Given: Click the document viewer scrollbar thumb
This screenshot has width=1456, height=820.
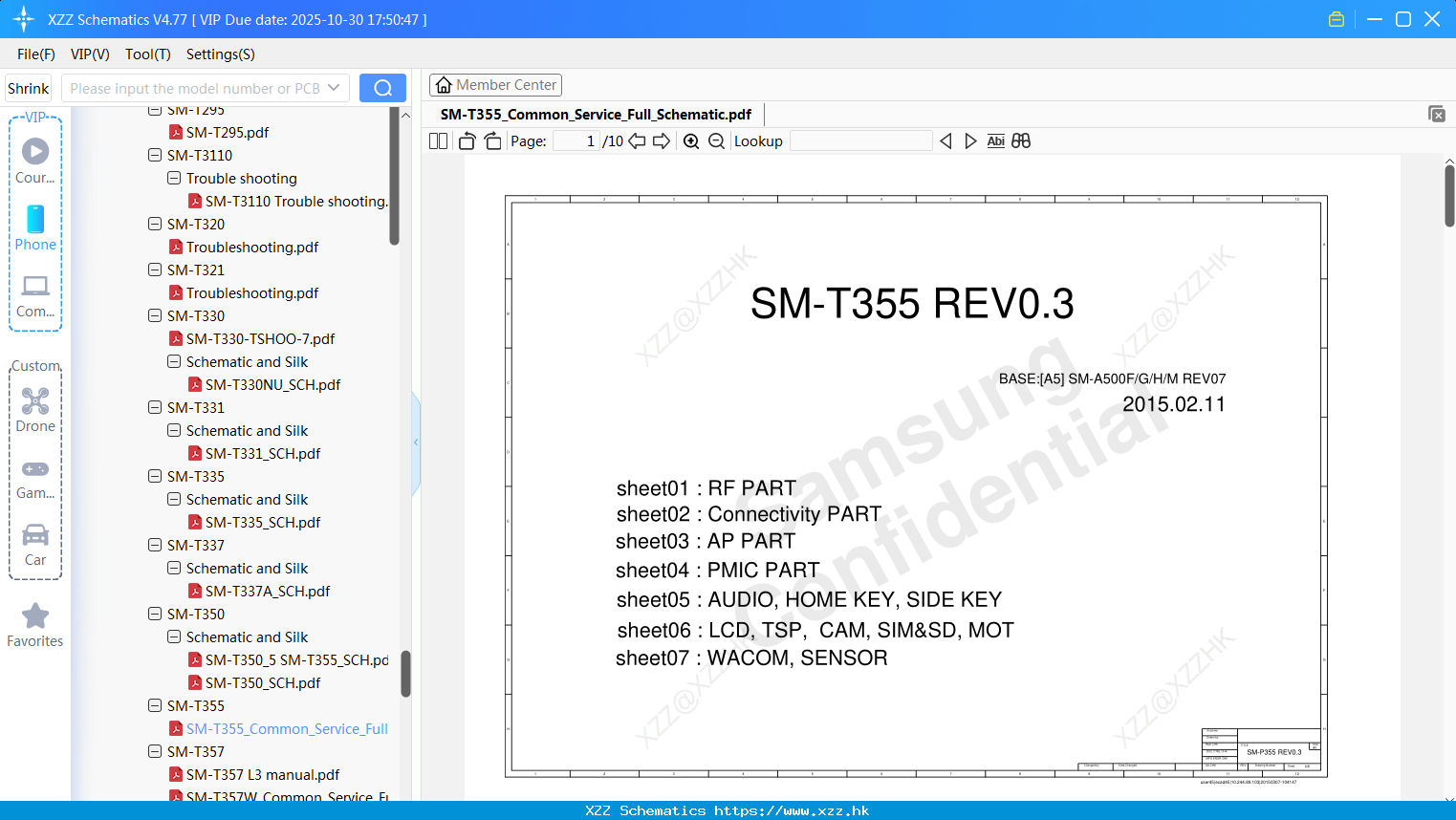Looking at the screenshot, I should 1449,196.
